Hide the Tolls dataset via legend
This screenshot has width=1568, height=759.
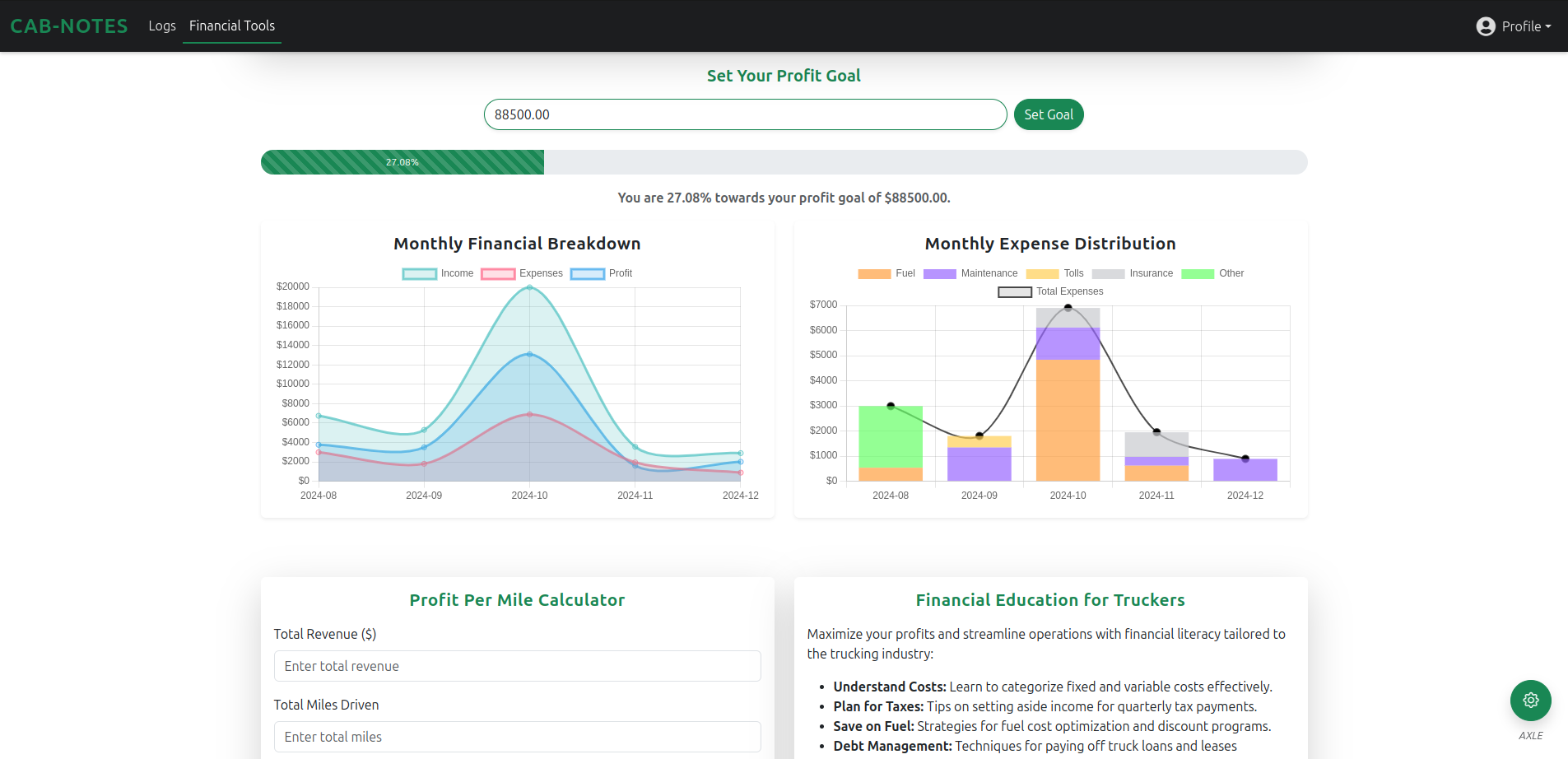click(x=1054, y=274)
